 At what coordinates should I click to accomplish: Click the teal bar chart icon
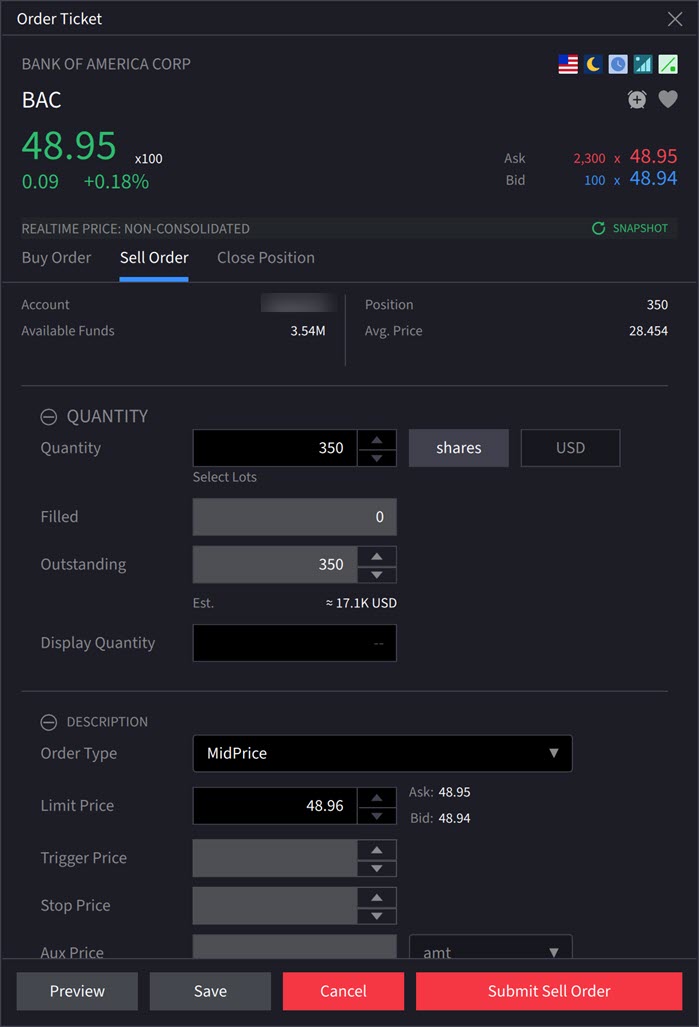[643, 64]
